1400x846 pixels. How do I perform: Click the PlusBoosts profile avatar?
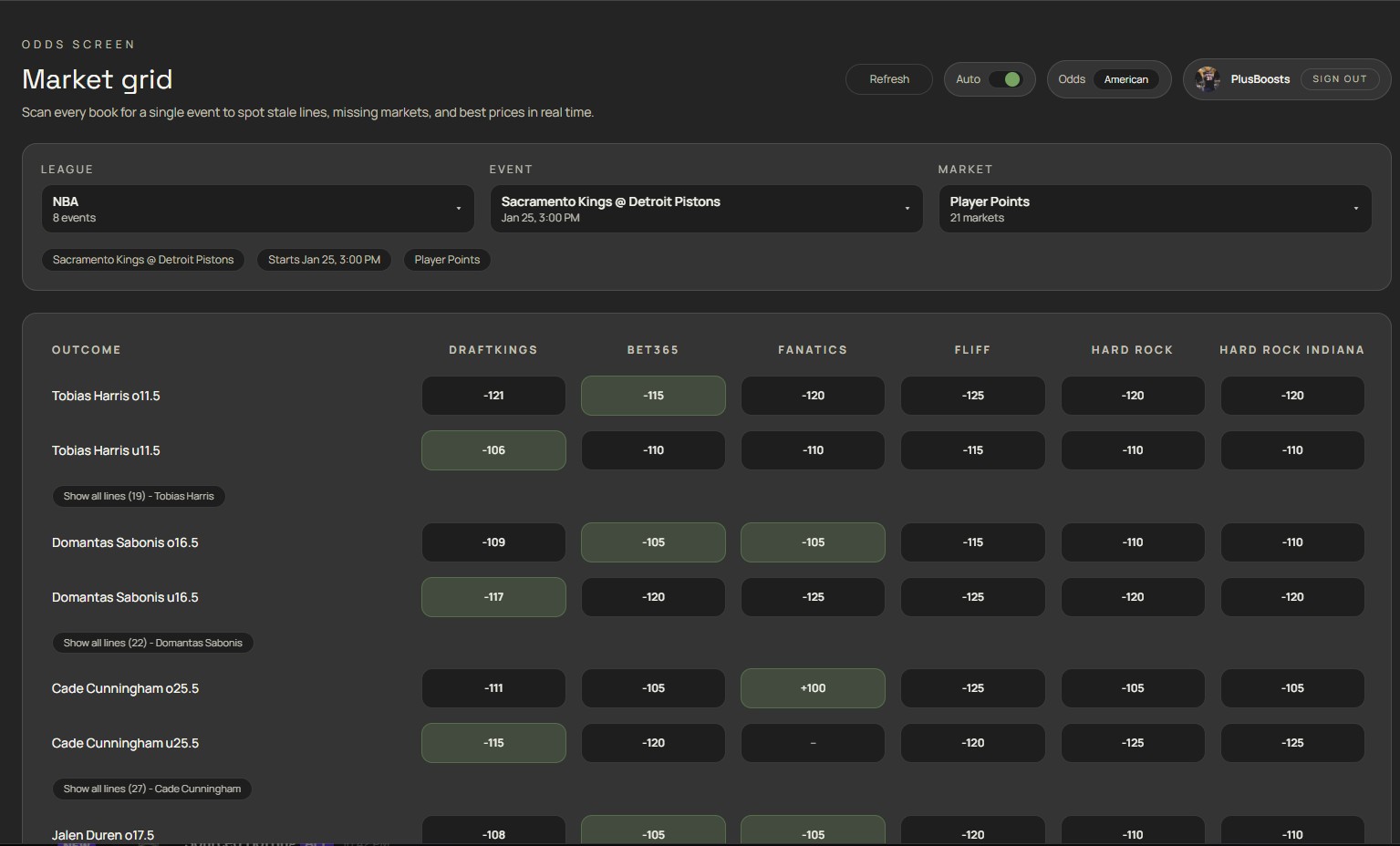coord(1208,78)
